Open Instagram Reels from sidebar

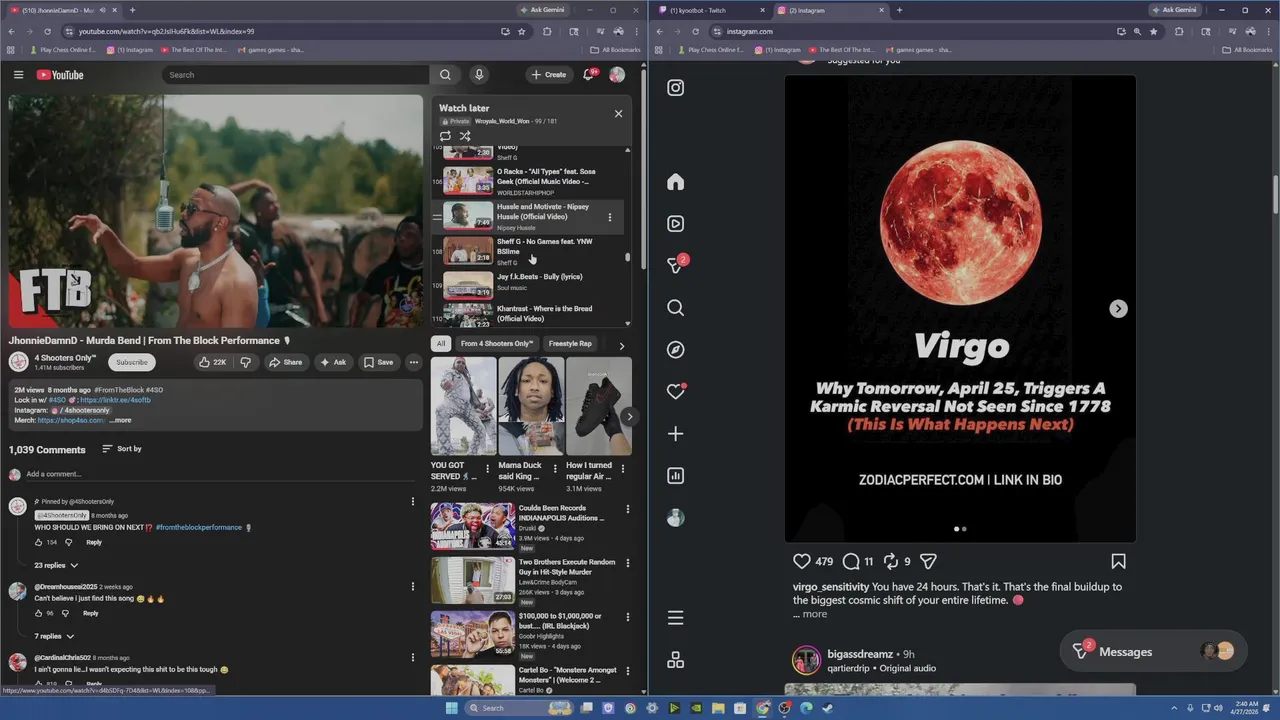pos(676,224)
